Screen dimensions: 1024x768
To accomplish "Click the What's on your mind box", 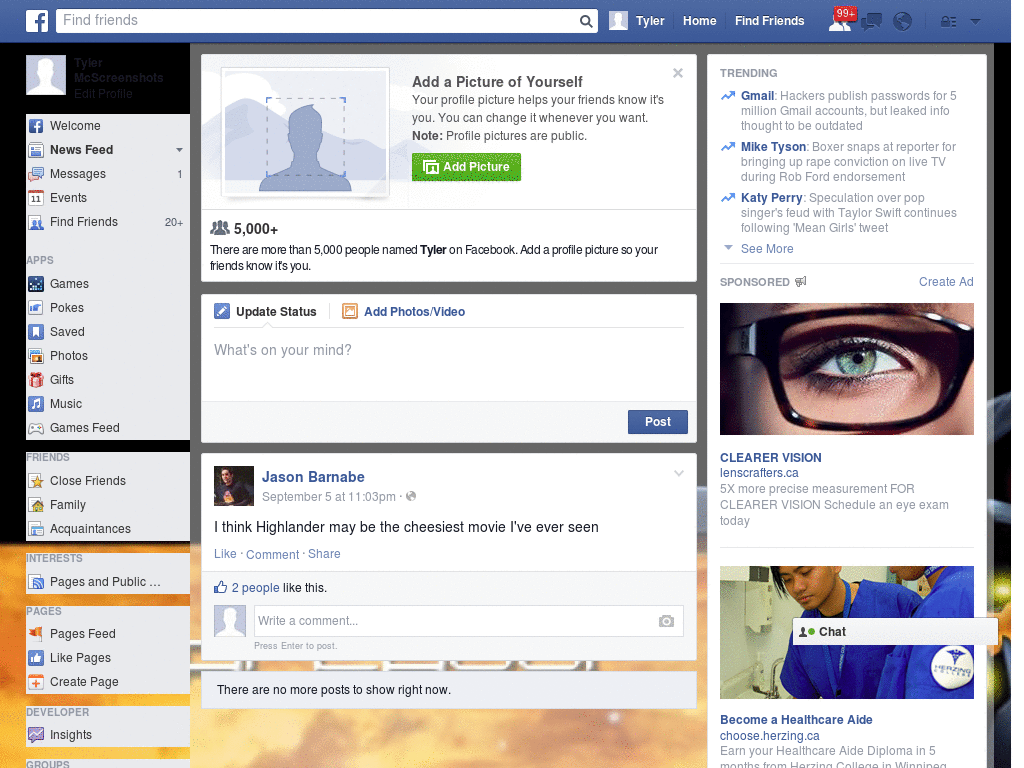I will [449, 366].
